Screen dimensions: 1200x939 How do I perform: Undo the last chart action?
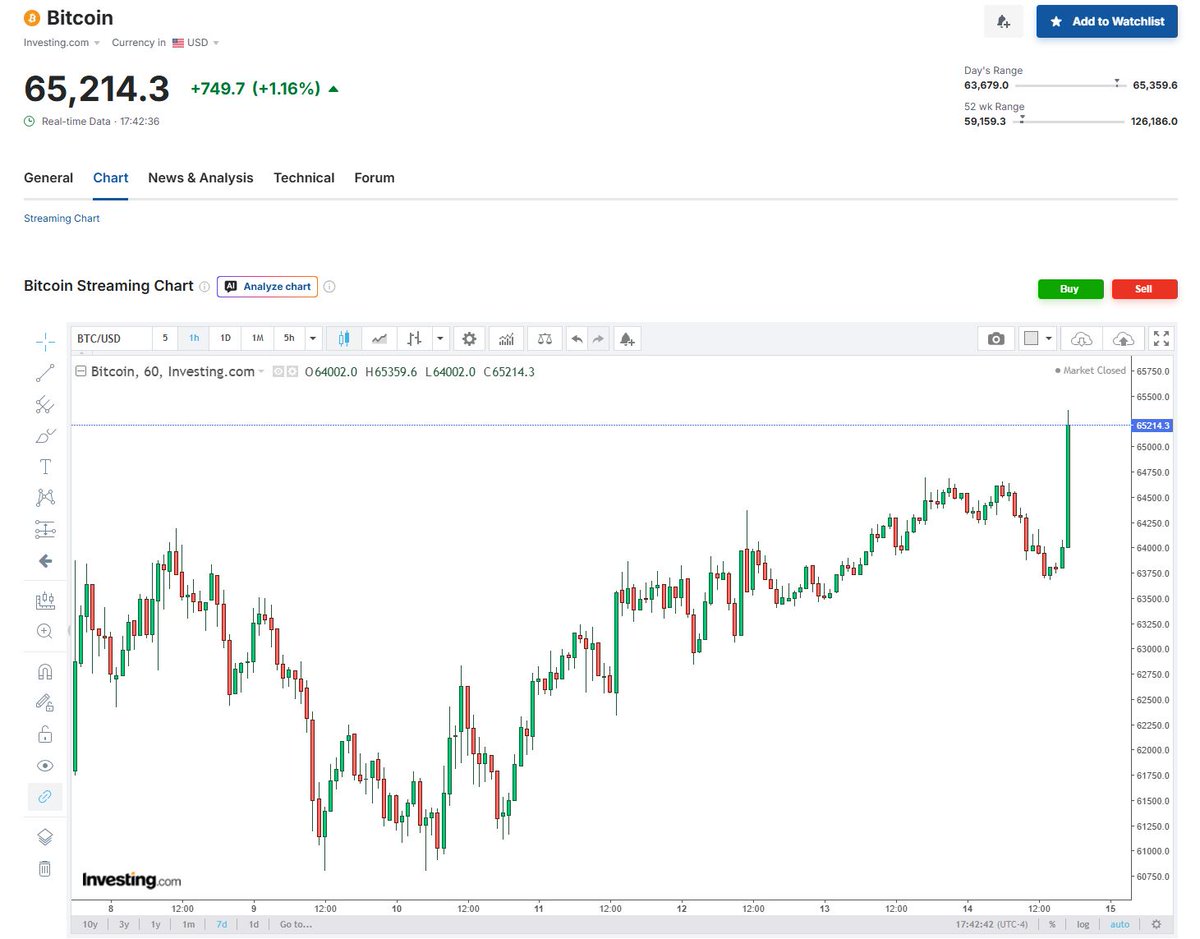click(577, 338)
